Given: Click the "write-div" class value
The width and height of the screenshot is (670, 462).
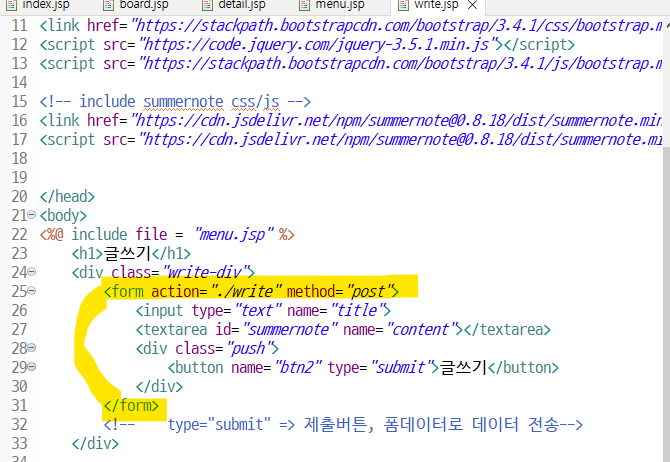Looking at the screenshot, I should pos(205,272).
